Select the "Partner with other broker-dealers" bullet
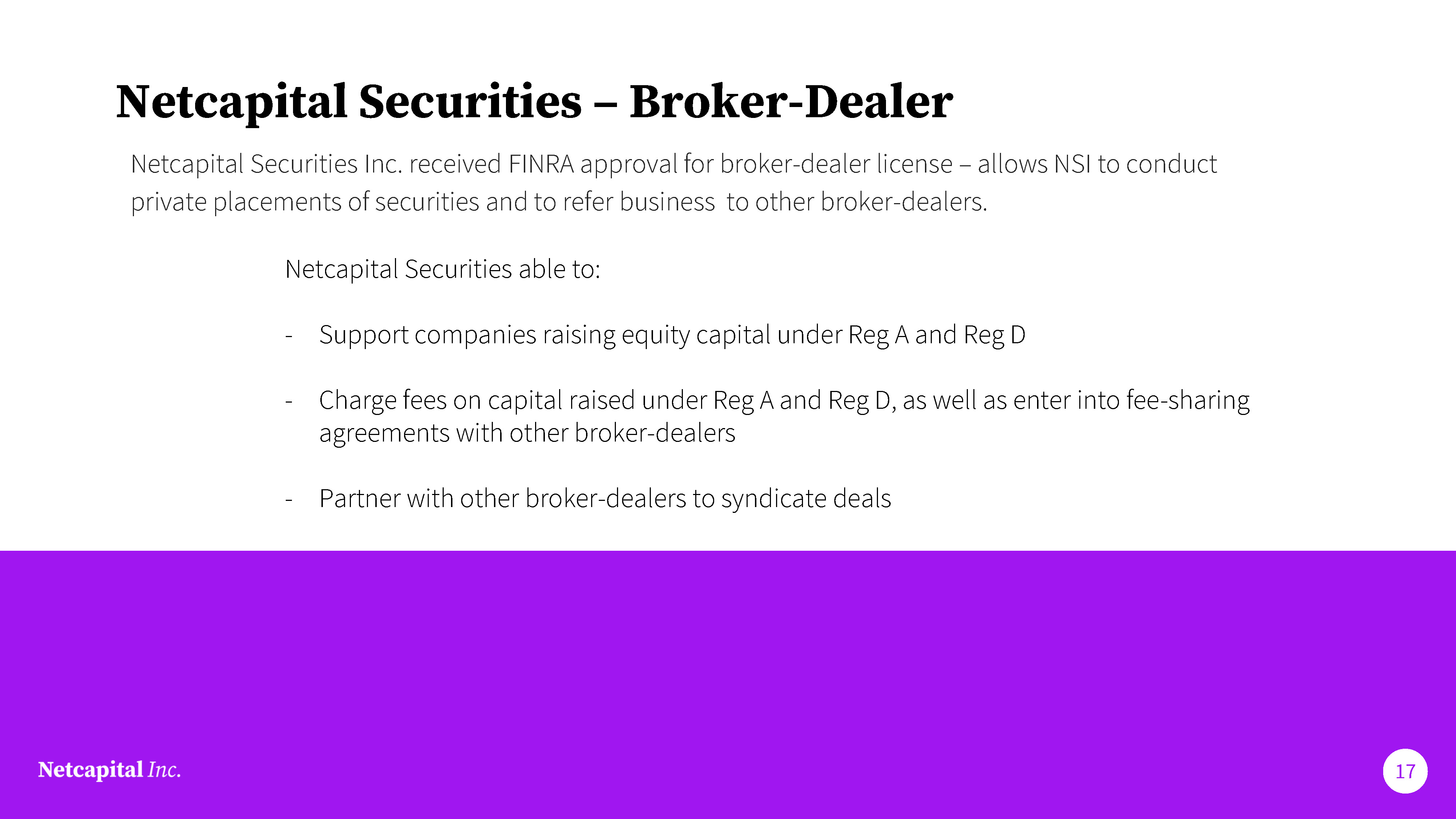This screenshot has height=819, width=1456. click(x=605, y=499)
